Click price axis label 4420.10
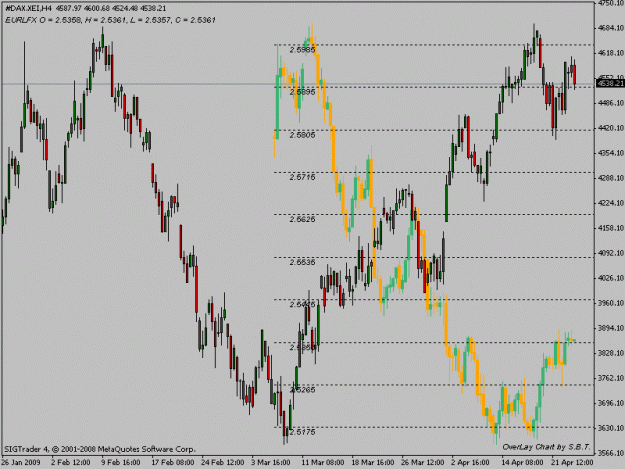The height and width of the screenshot is (469, 625). click(611, 128)
